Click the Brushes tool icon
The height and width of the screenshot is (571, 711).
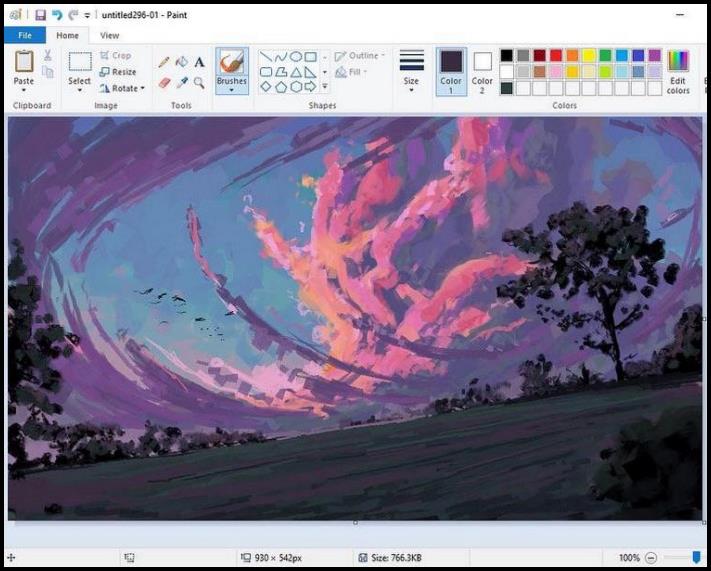click(232, 62)
